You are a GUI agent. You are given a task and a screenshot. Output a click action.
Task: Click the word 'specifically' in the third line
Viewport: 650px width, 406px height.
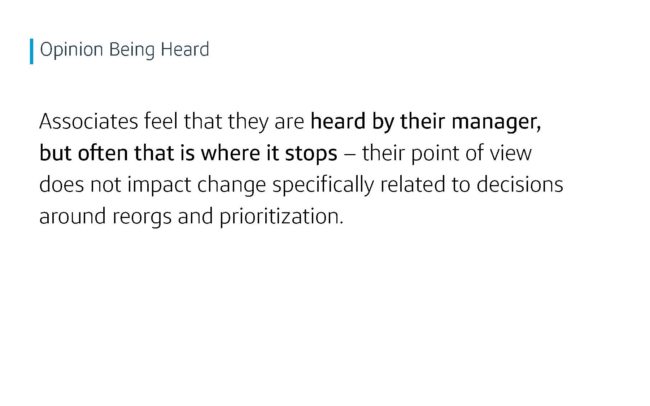pyautogui.click(x=323, y=185)
